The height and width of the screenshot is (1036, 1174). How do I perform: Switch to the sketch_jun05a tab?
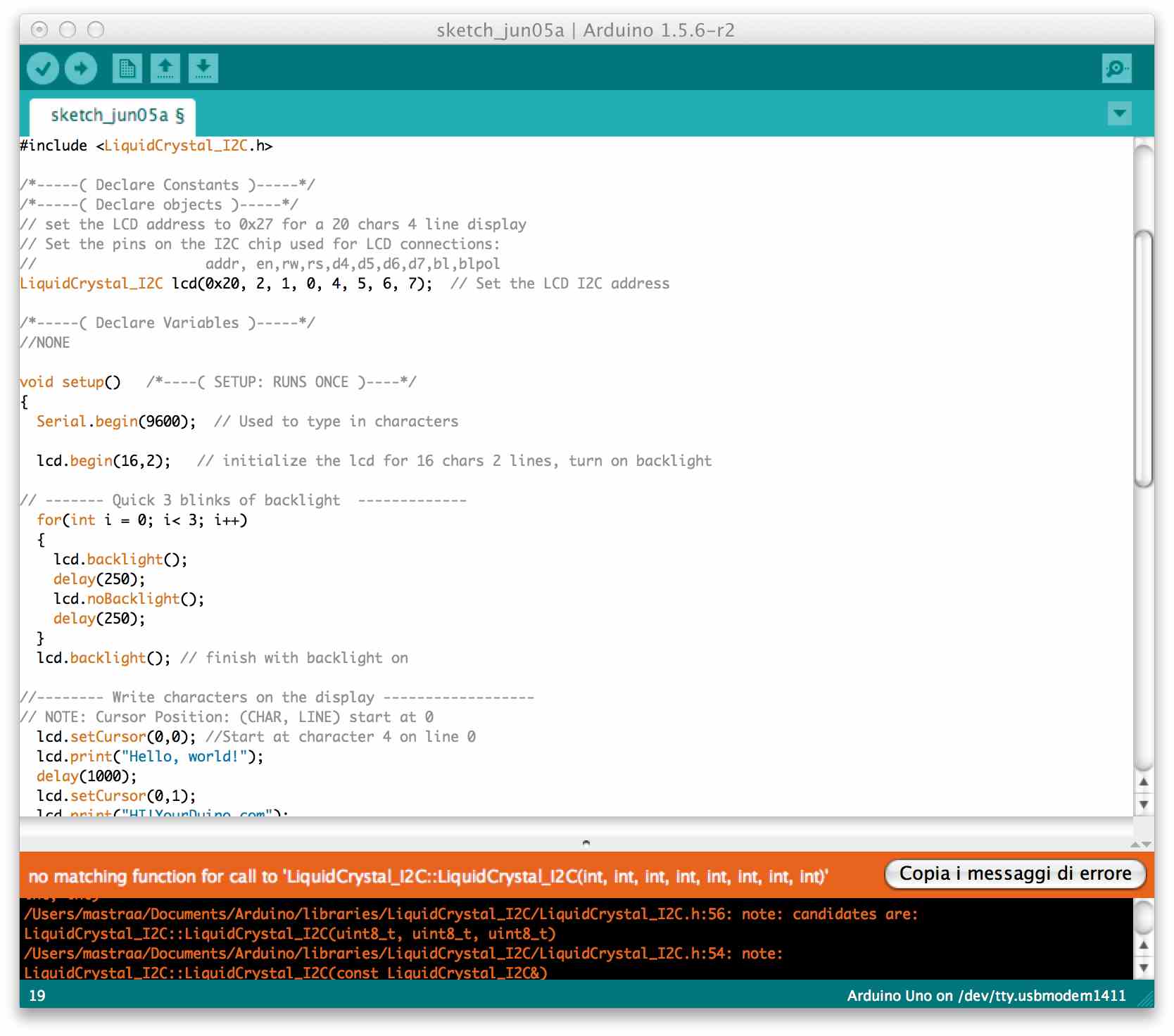[109, 115]
